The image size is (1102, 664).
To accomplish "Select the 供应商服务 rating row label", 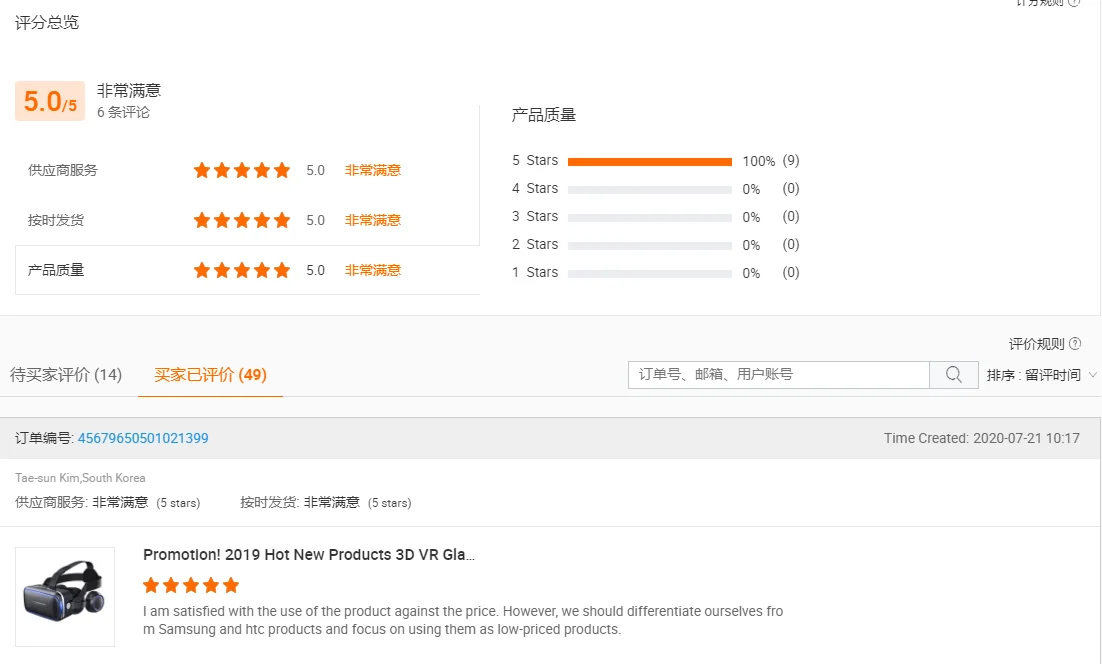I will tap(63, 170).
